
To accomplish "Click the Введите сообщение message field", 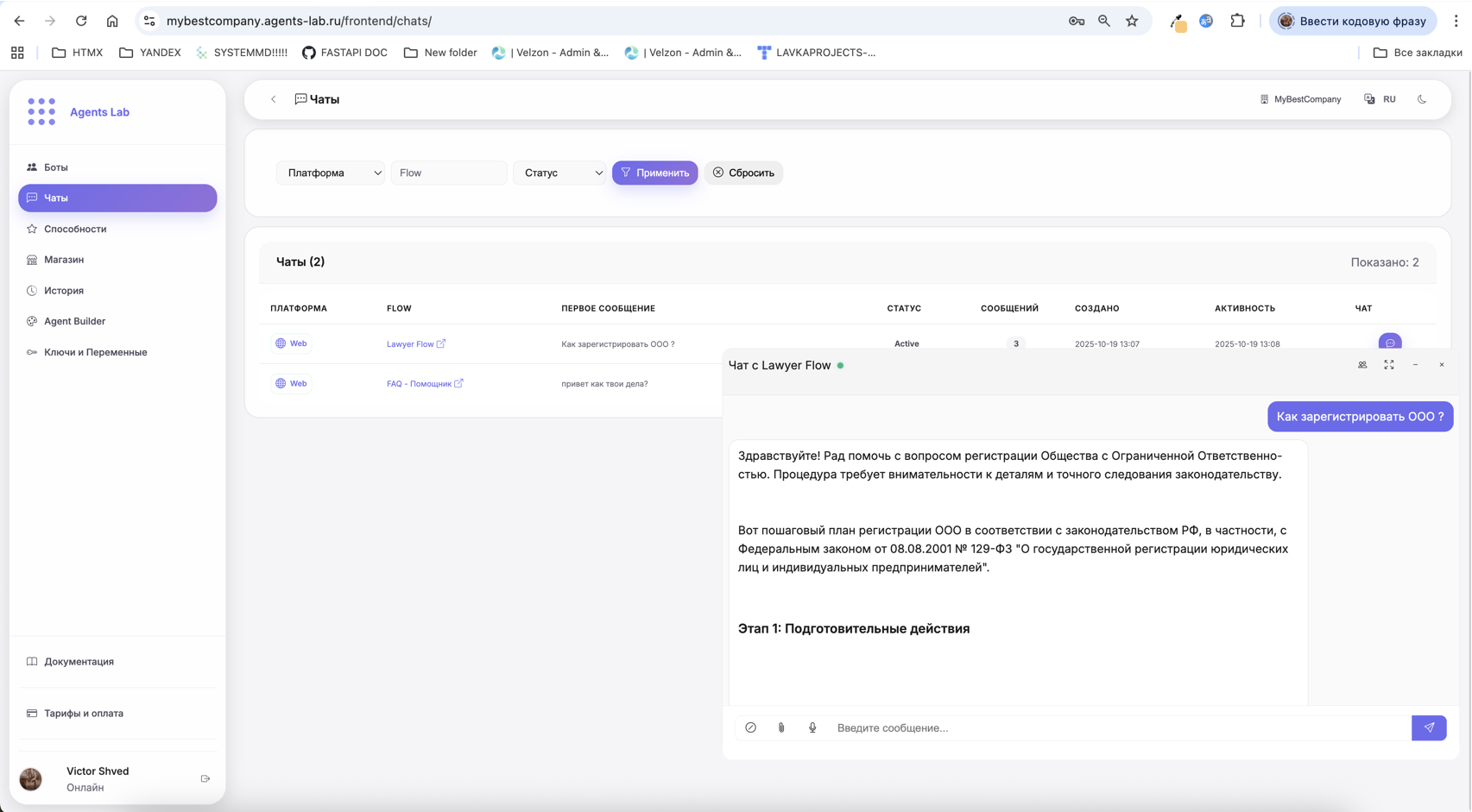I will pyautogui.click(x=1118, y=727).
